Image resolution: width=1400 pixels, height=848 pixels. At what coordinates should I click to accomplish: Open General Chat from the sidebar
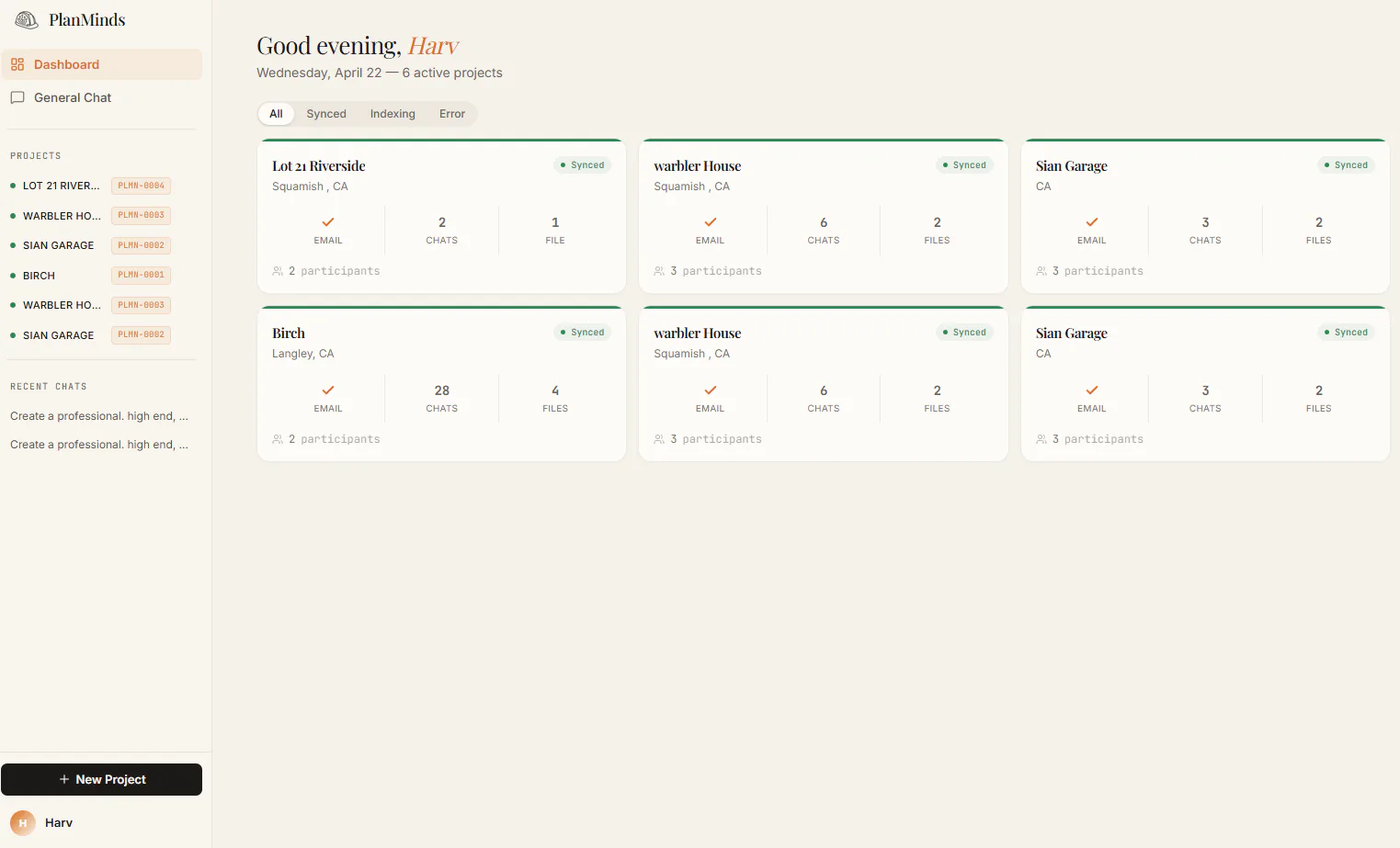[x=101, y=97]
